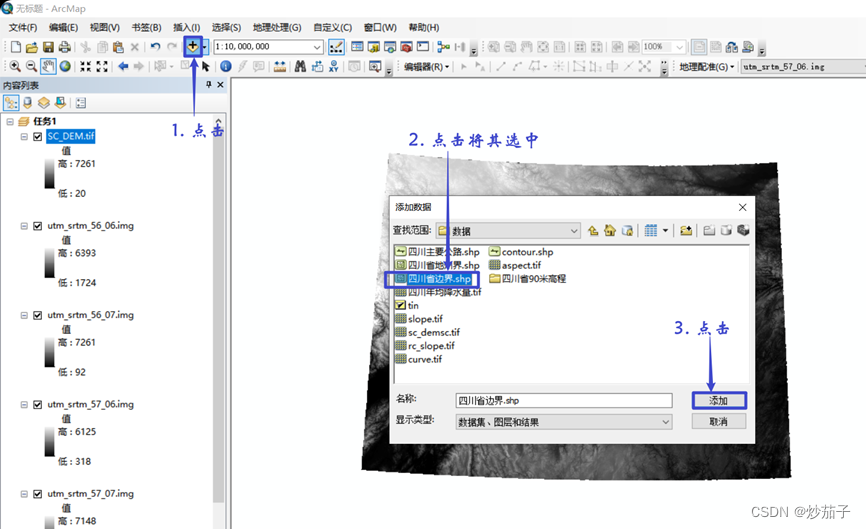
Task: List layers by selection
Action: click(60, 103)
